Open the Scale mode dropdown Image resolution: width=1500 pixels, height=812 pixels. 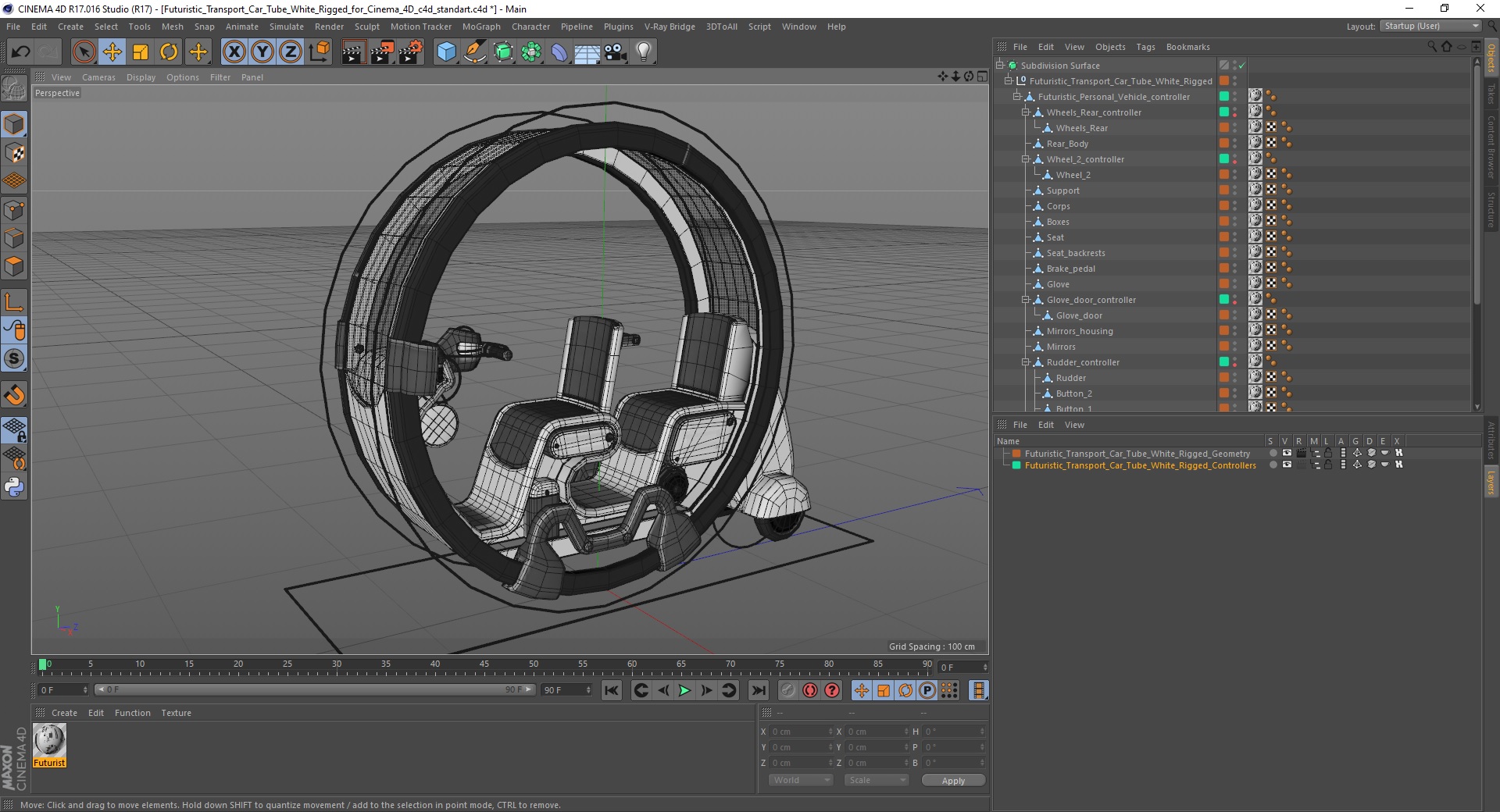click(x=877, y=780)
